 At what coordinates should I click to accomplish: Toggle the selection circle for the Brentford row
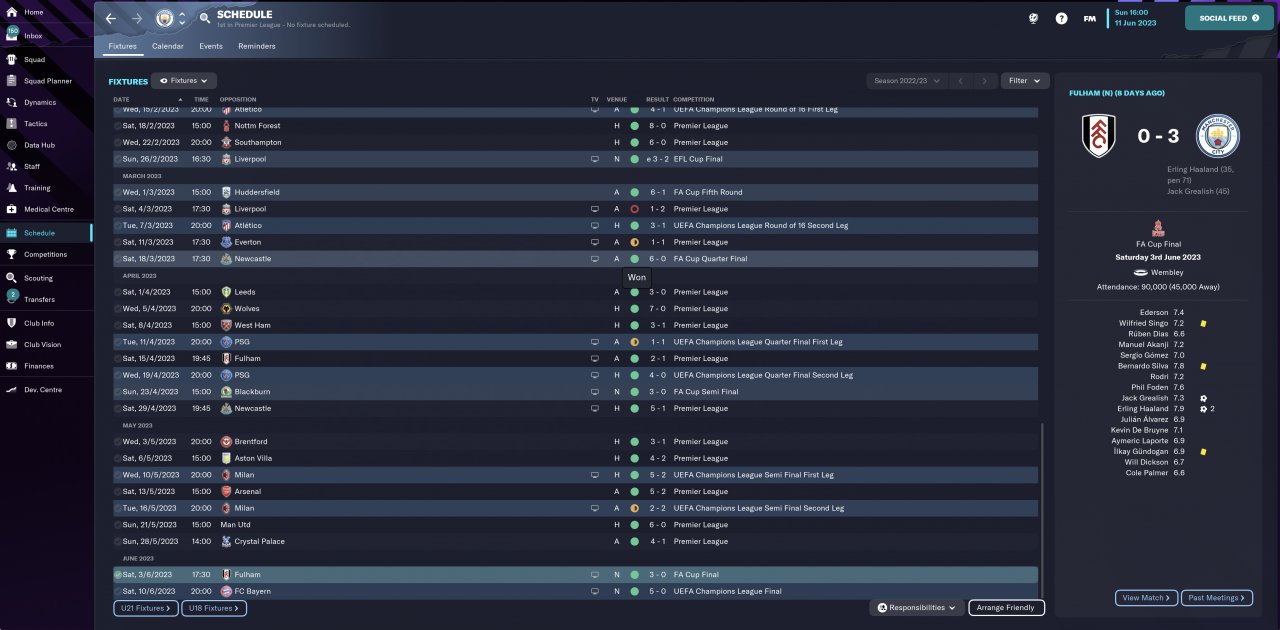(118, 441)
